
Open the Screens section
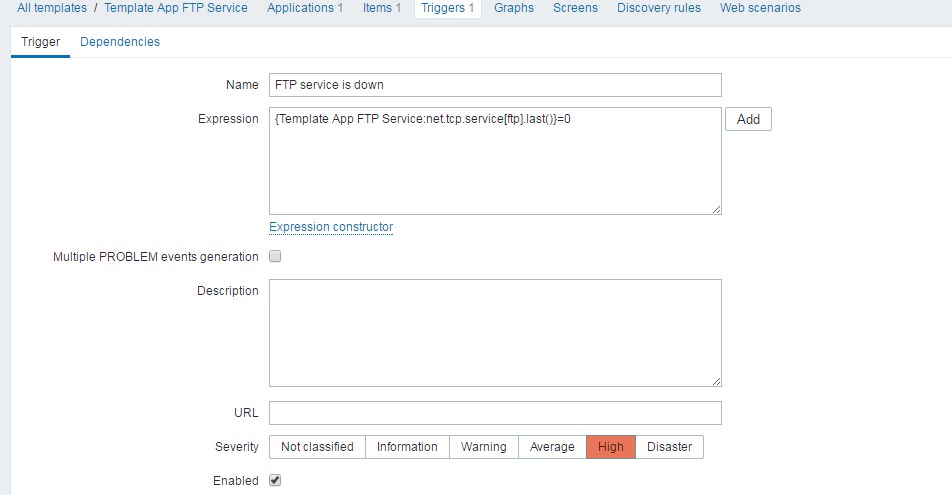pos(575,8)
